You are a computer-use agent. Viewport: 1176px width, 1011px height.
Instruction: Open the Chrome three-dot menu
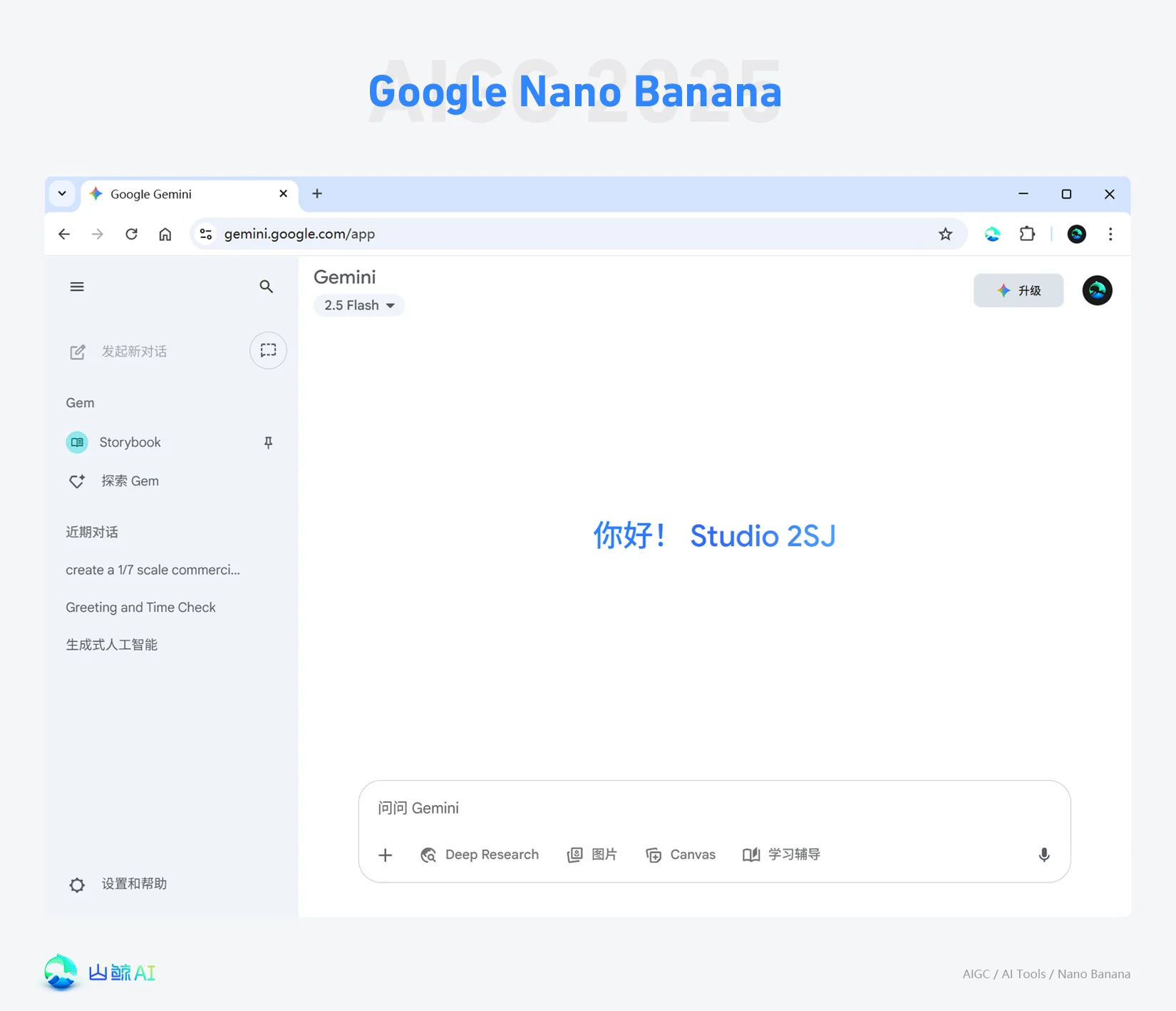(x=1110, y=234)
